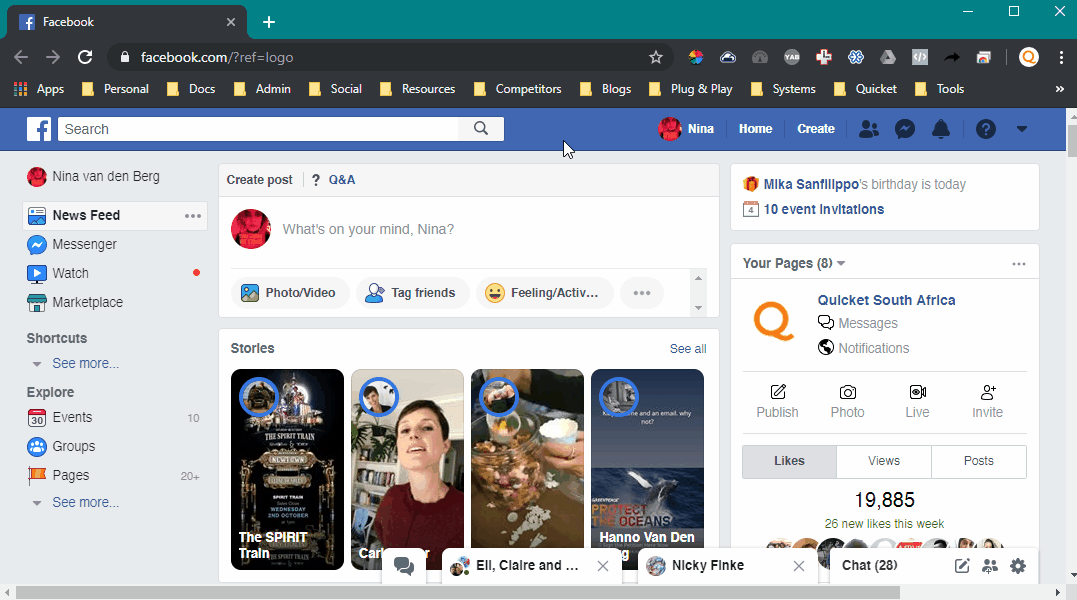Click composer scroll down arrow
This screenshot has width=1077, height=600.
[x=699, y=308]
